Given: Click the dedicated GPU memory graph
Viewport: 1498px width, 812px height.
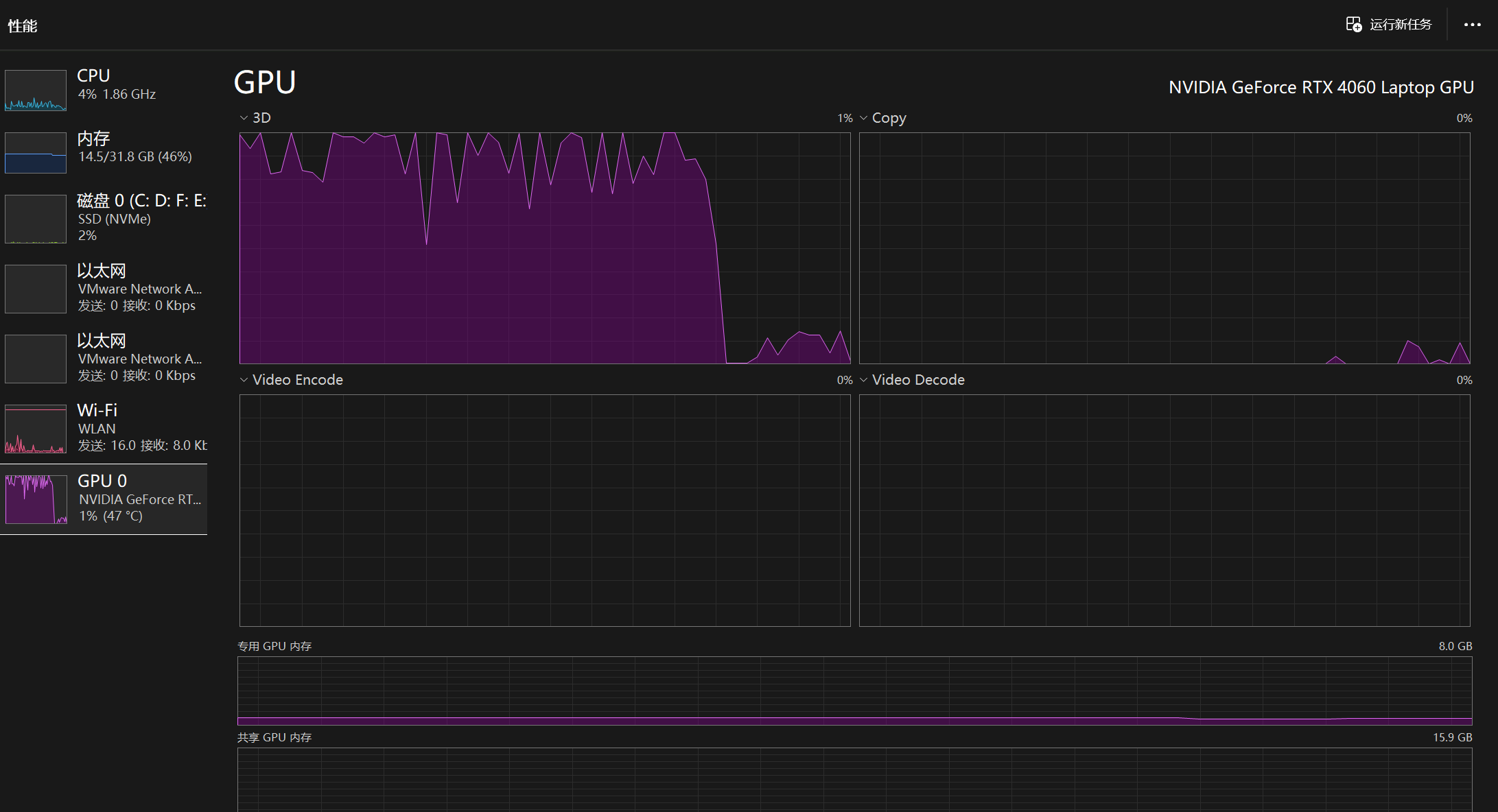Looking at the screenshot, I should (854, 691).
